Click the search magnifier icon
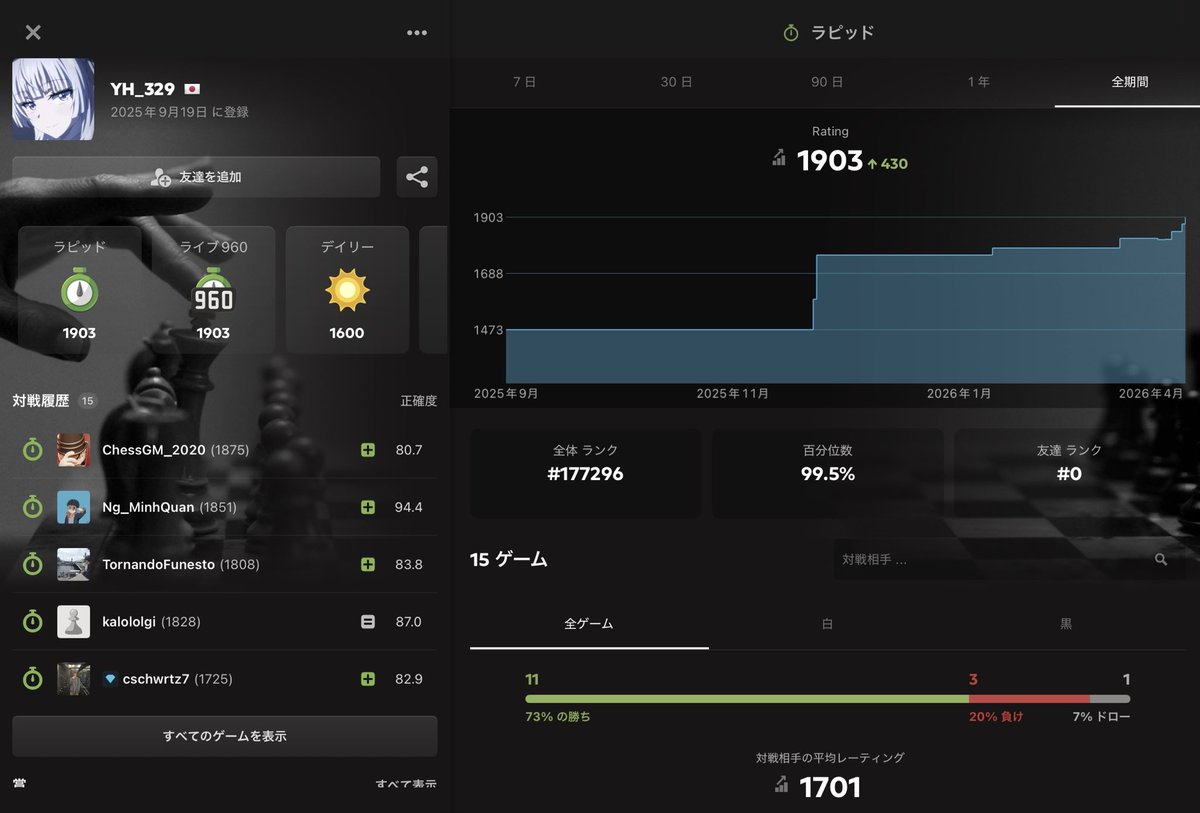Viewport: 1200px width, 813px height. coord(1161,560)
